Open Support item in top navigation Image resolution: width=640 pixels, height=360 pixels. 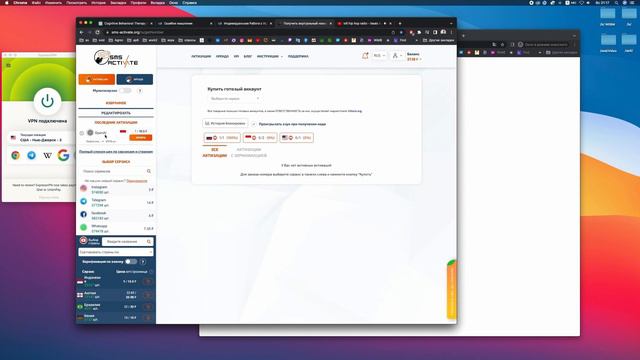click(298, 56)
